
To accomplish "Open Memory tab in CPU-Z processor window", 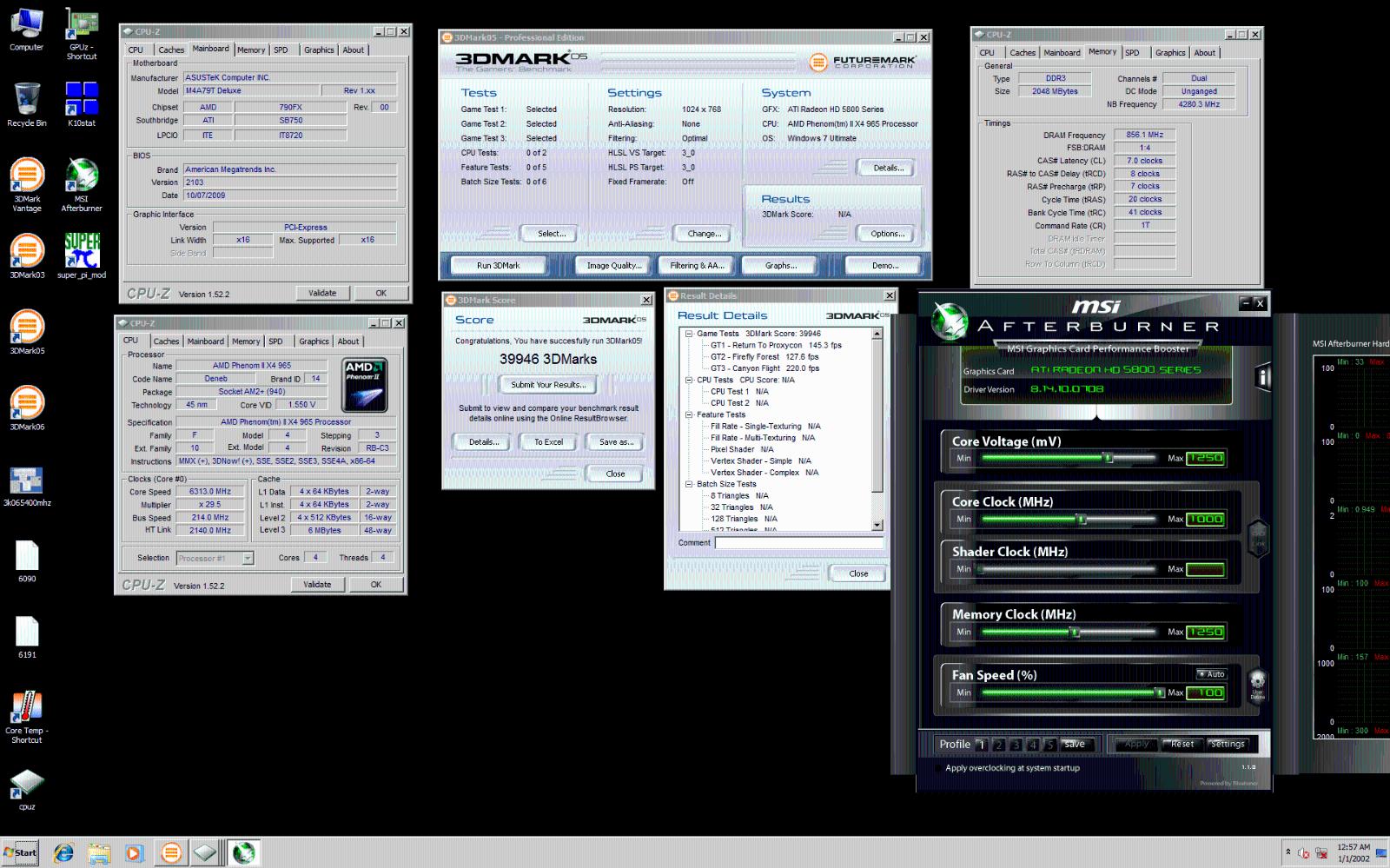I will coord(246,341).
